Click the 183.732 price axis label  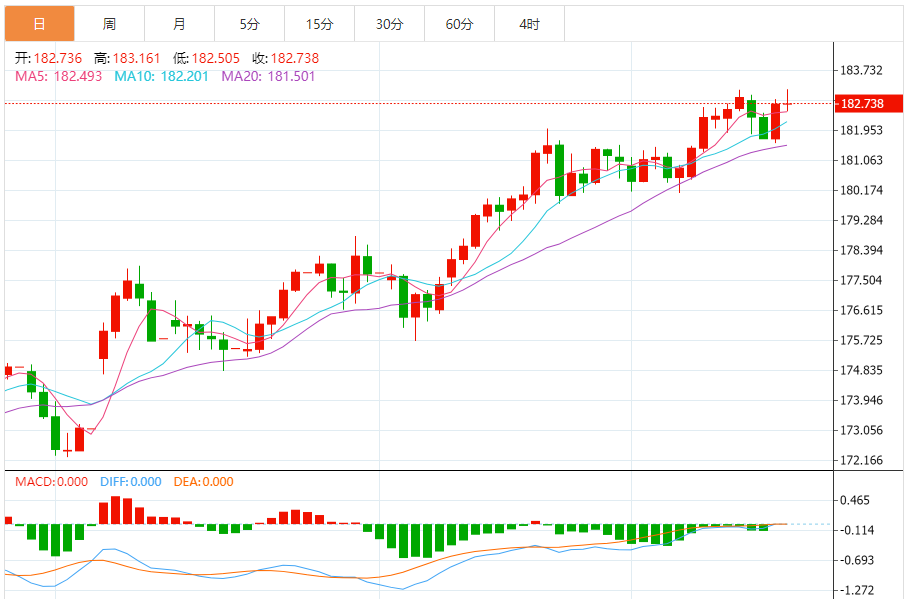861,70
